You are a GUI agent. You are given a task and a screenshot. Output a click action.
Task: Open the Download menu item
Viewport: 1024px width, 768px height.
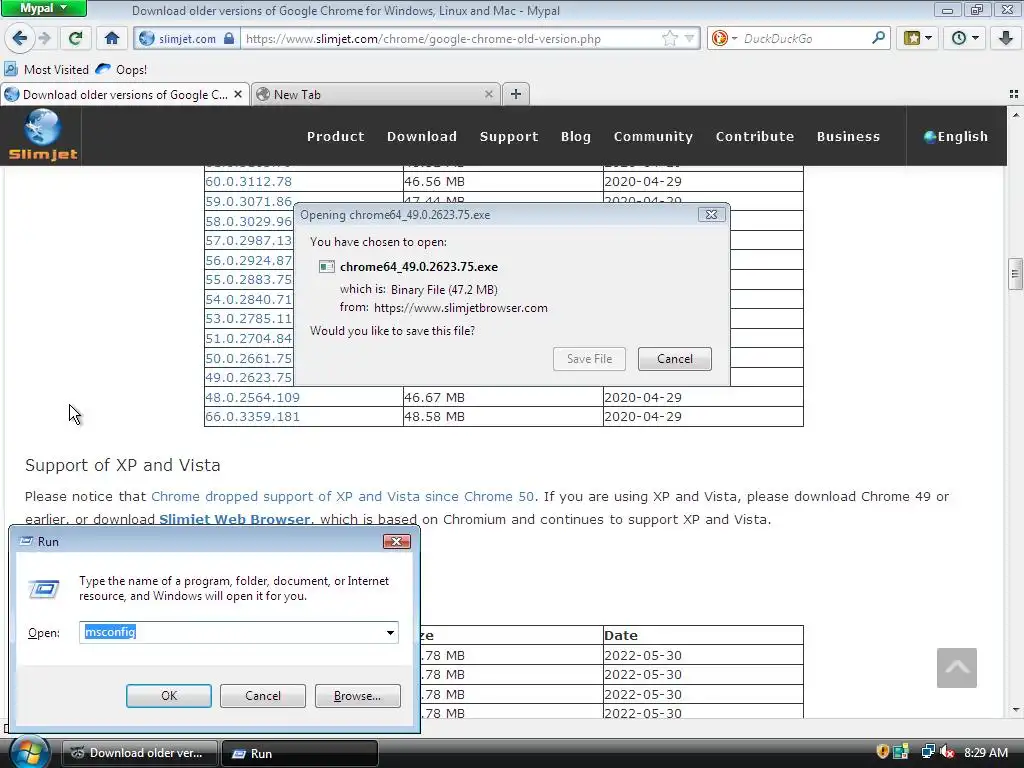422,136
